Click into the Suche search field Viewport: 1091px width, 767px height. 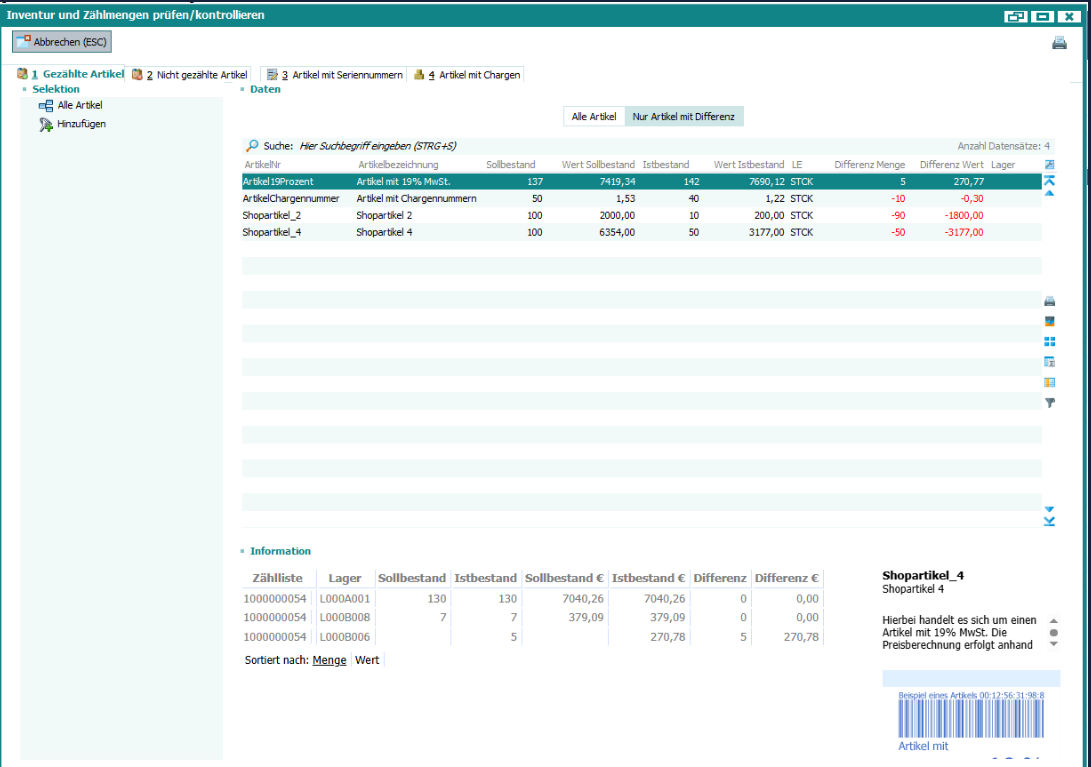[x=380, y=146]
